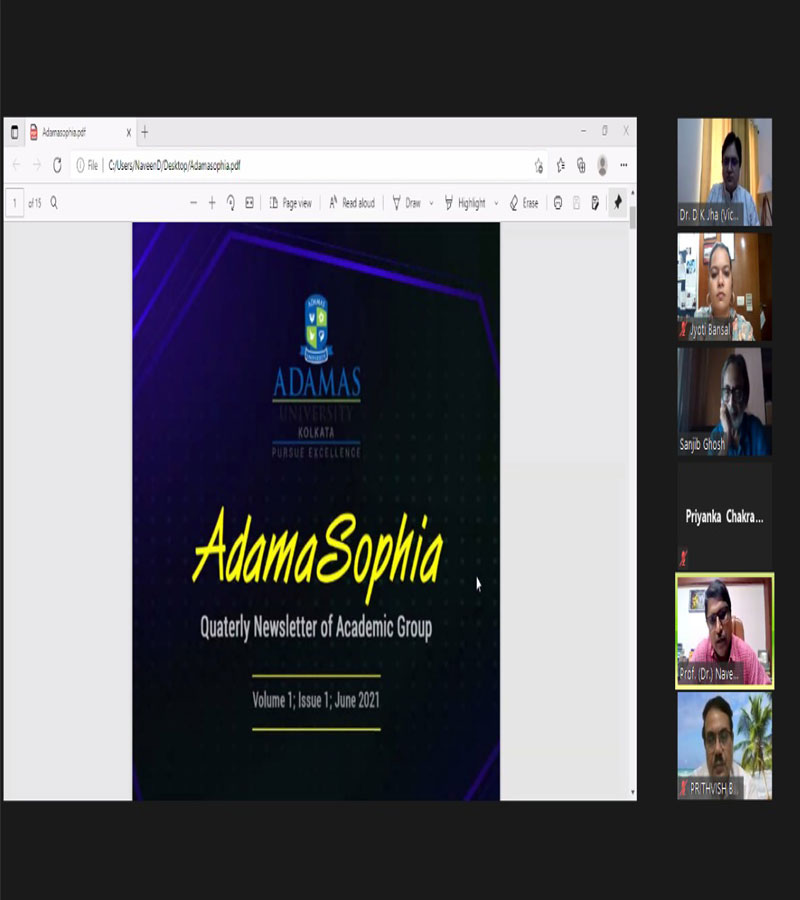The width and height of the screenshot is (800, 900).
Task: Open the Favorites list icon
Action: click(561, 166)
